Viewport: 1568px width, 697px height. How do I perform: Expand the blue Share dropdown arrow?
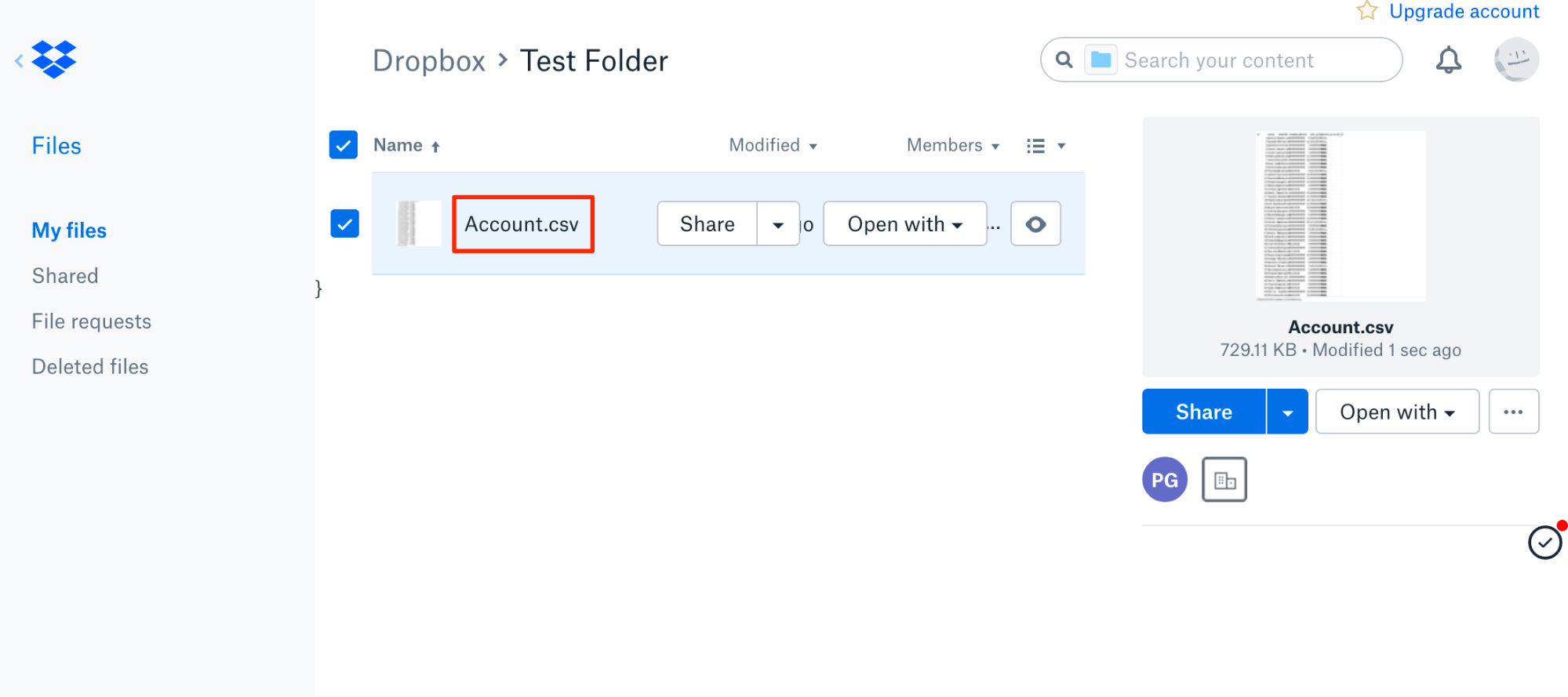coord(1287,412)
